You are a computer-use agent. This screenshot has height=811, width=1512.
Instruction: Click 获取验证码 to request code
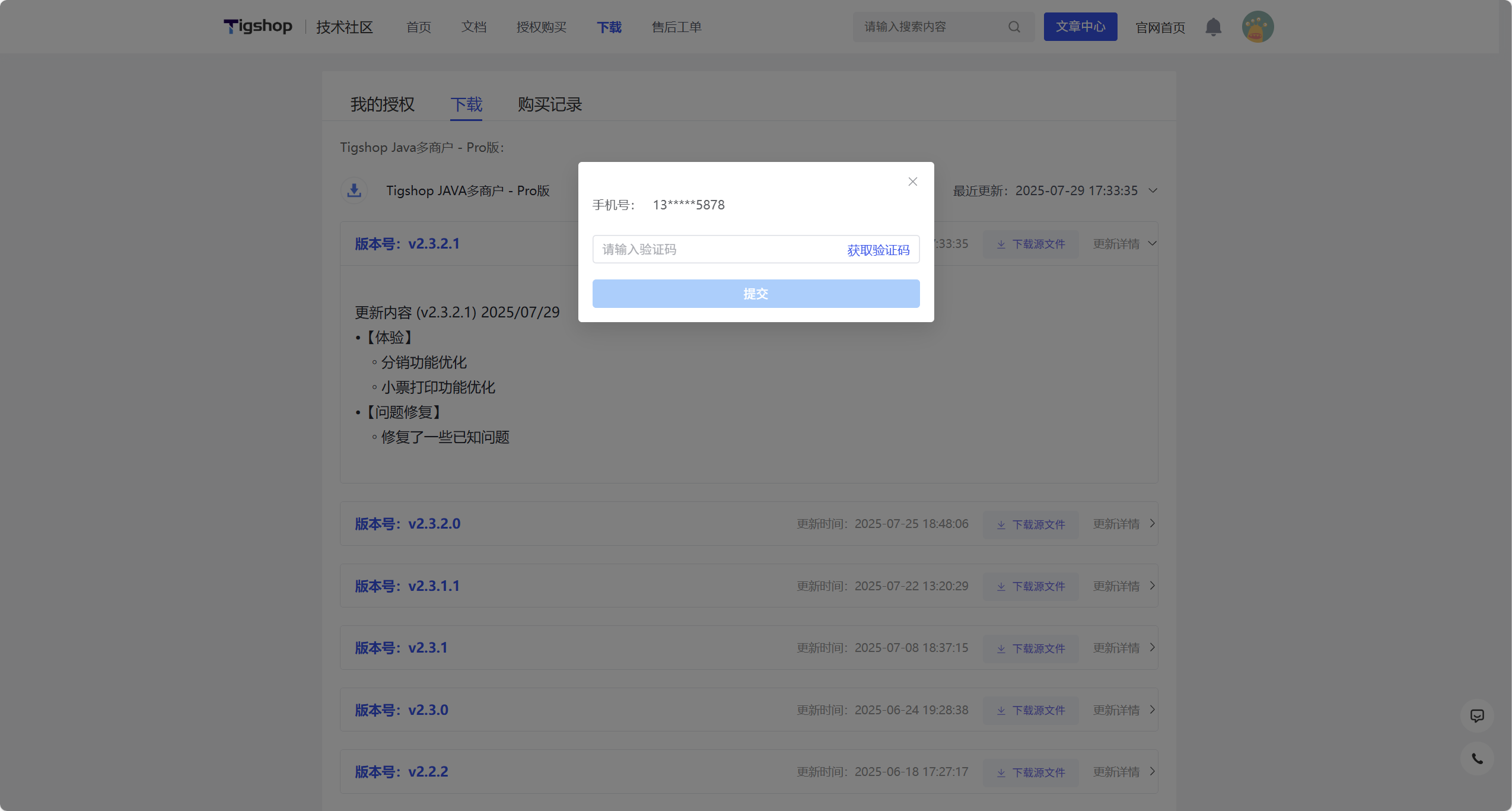pos(878,250)
